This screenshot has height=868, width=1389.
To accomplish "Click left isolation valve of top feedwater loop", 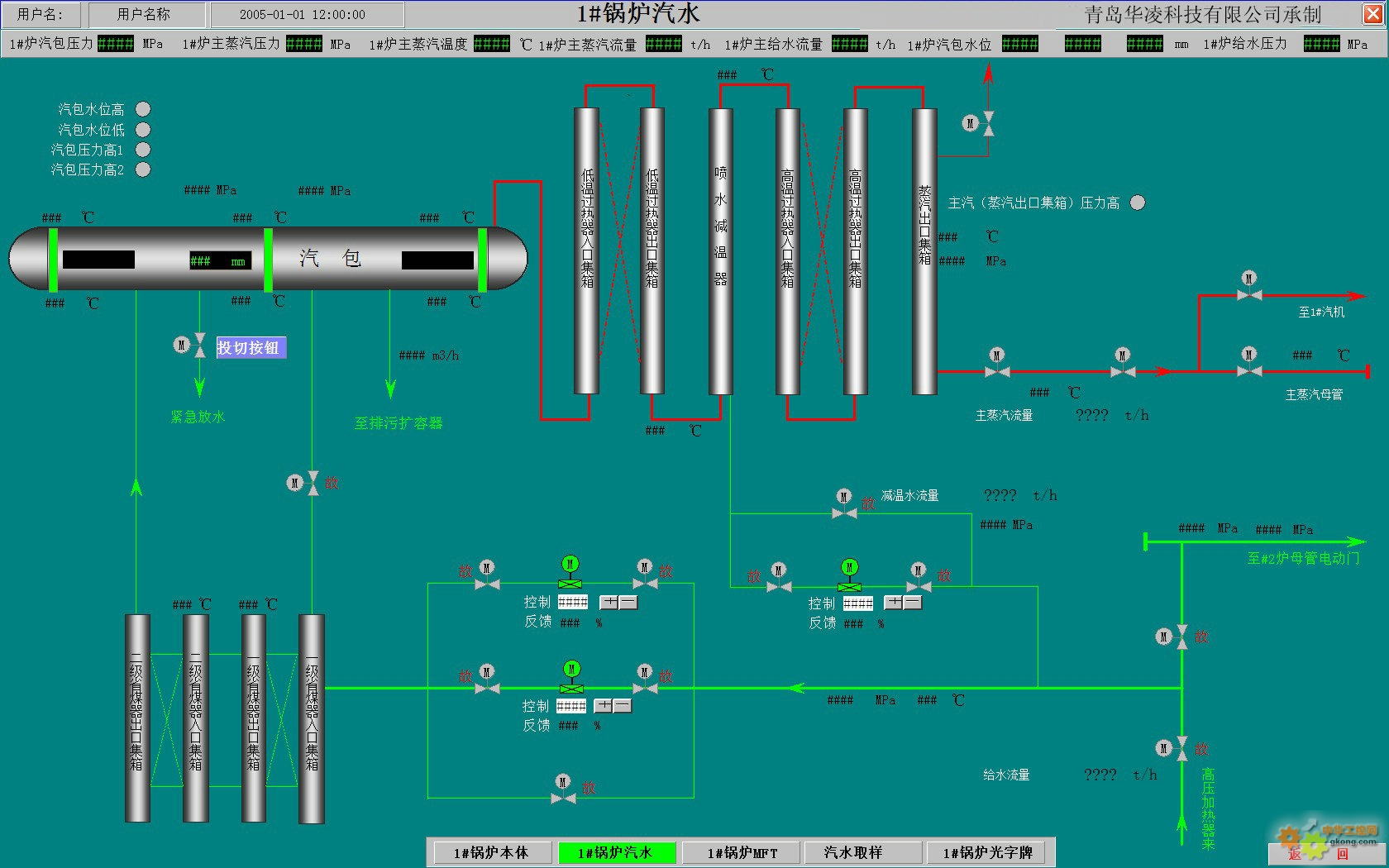I will 487,576.
